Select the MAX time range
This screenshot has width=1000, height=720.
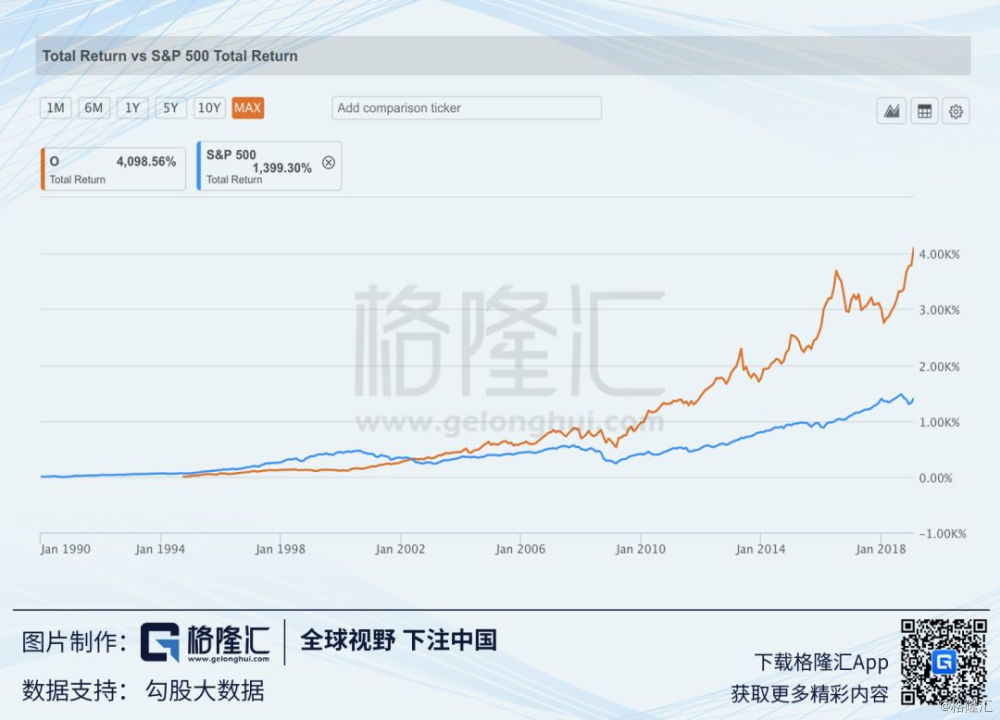tap(247, 108)
